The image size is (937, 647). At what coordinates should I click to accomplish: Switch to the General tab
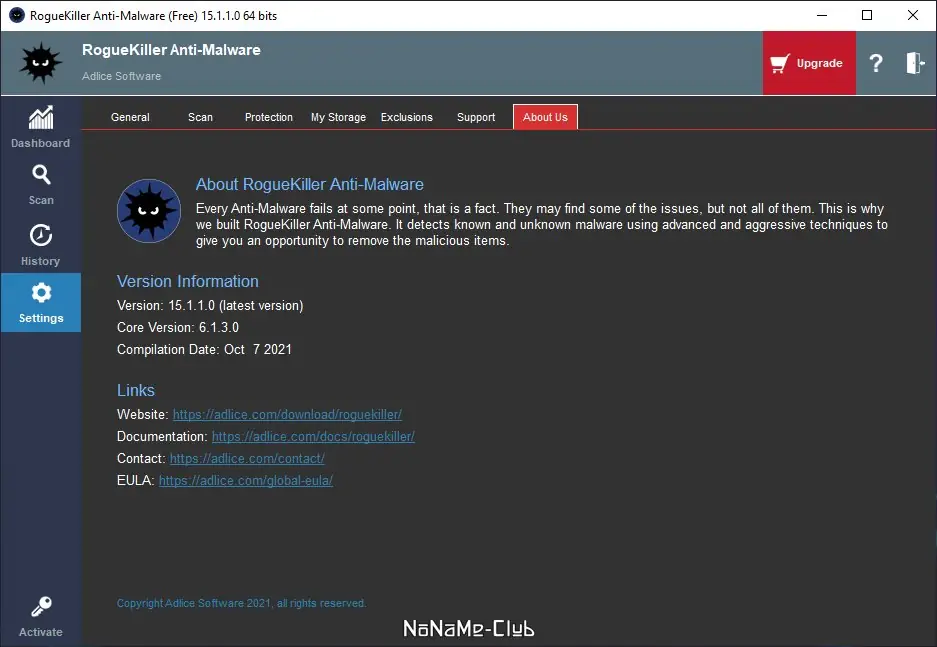[130, 117]
